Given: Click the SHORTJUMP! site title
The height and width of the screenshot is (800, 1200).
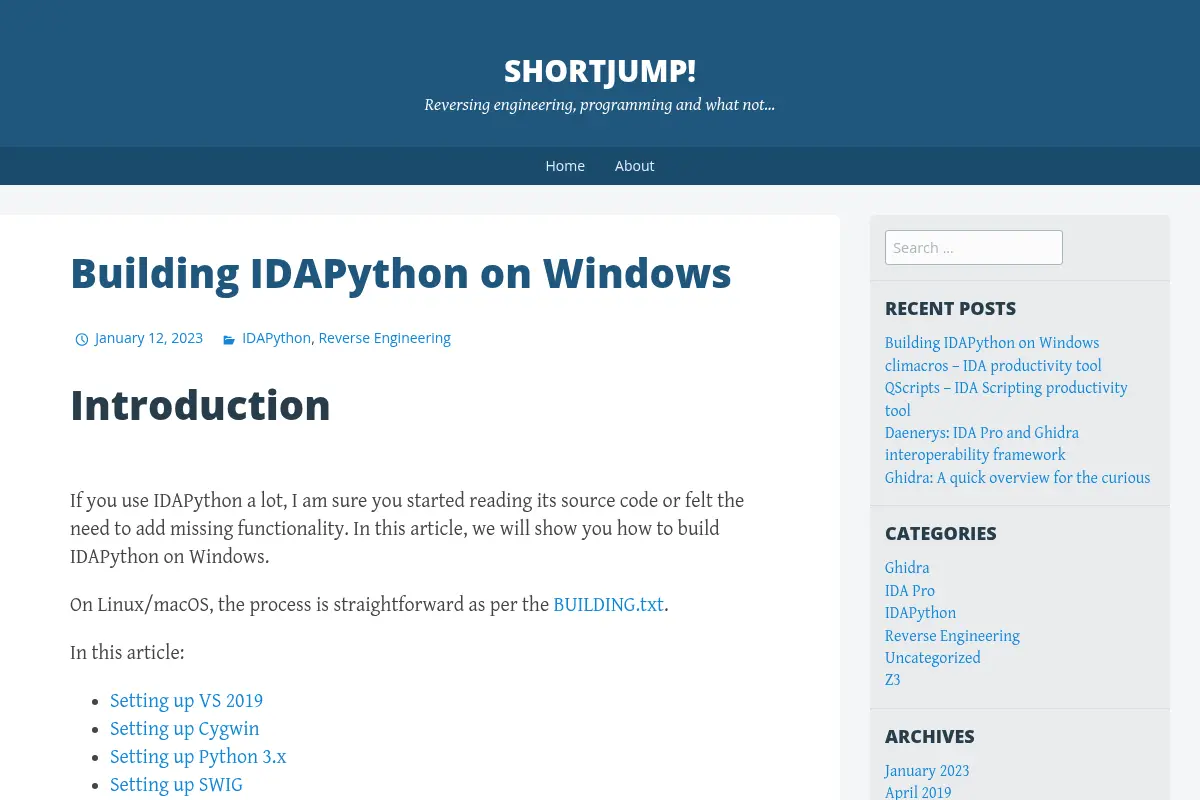Looking at the screenshot, I should 600,71.
